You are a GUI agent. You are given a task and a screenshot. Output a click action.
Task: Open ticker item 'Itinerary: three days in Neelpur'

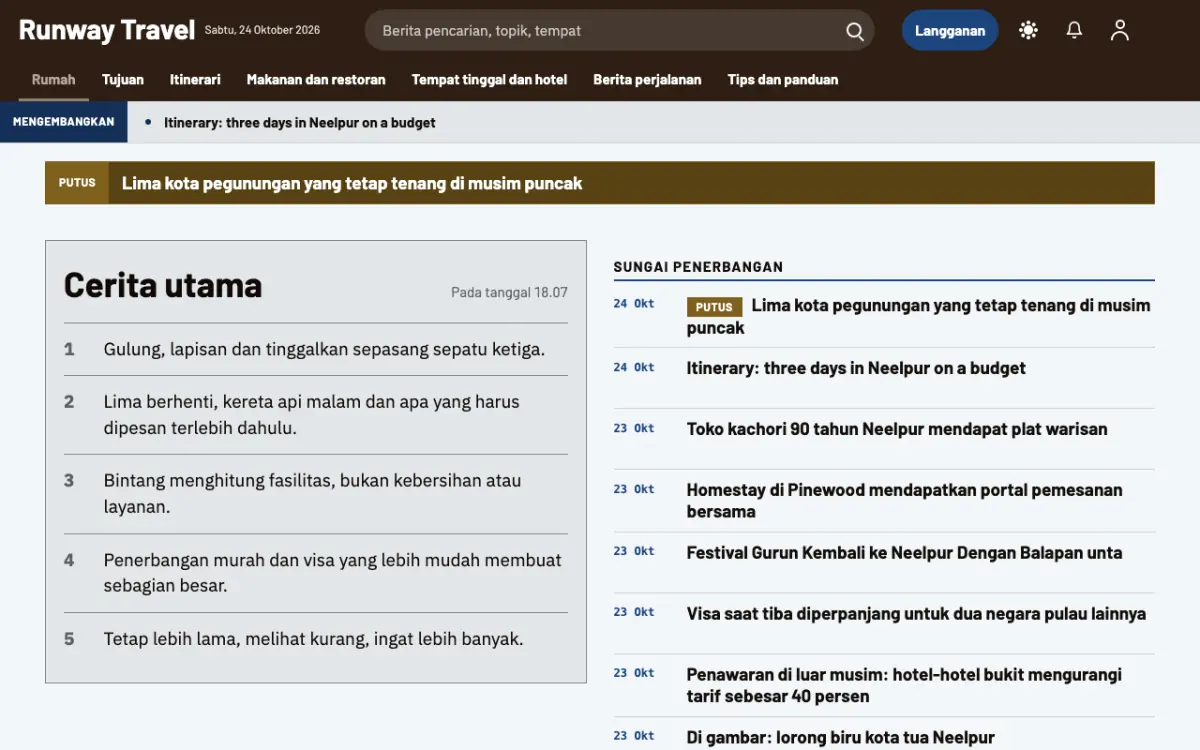click(x=300, y=122)
